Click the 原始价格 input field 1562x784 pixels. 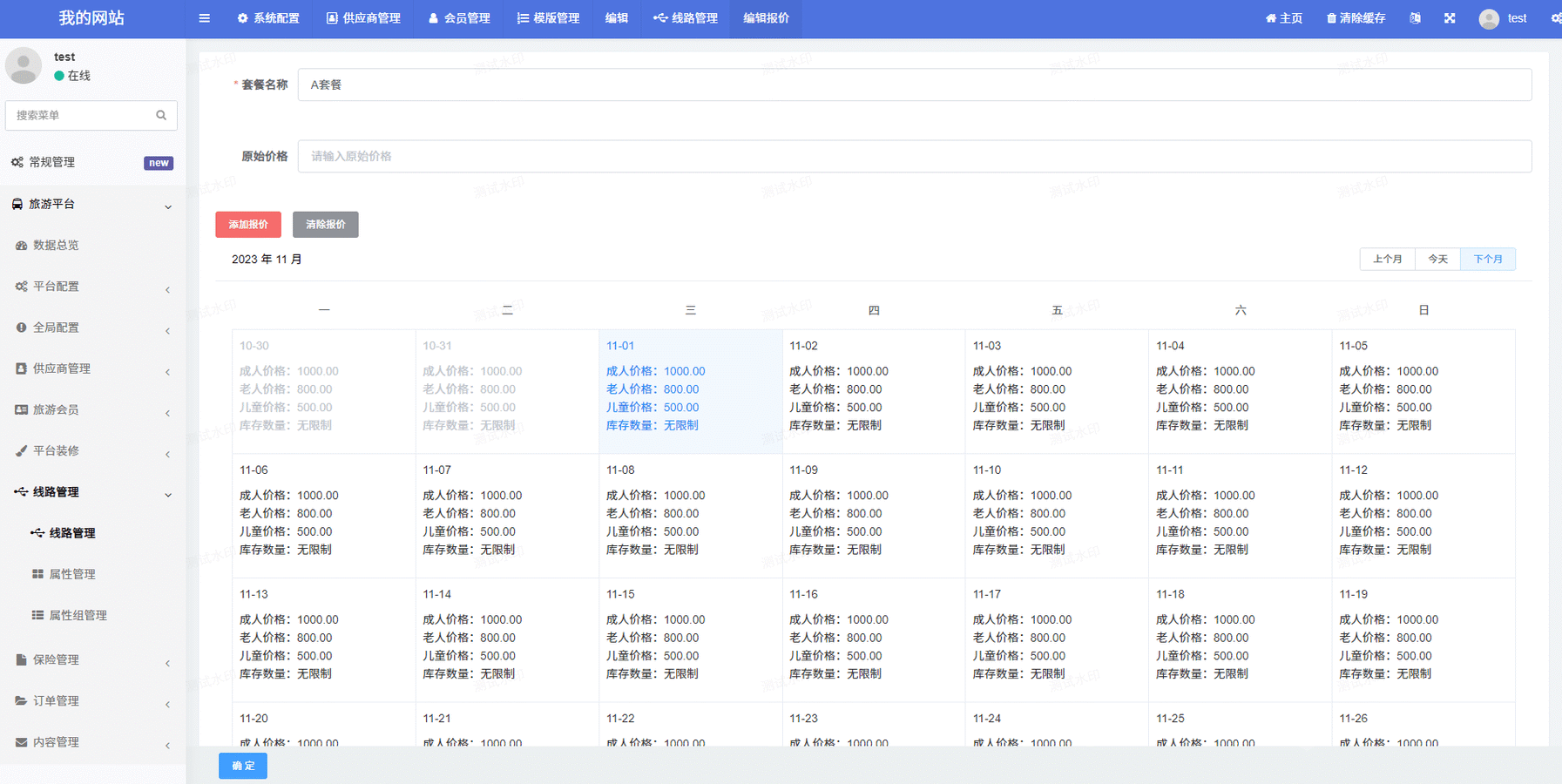tap(914, 157)
